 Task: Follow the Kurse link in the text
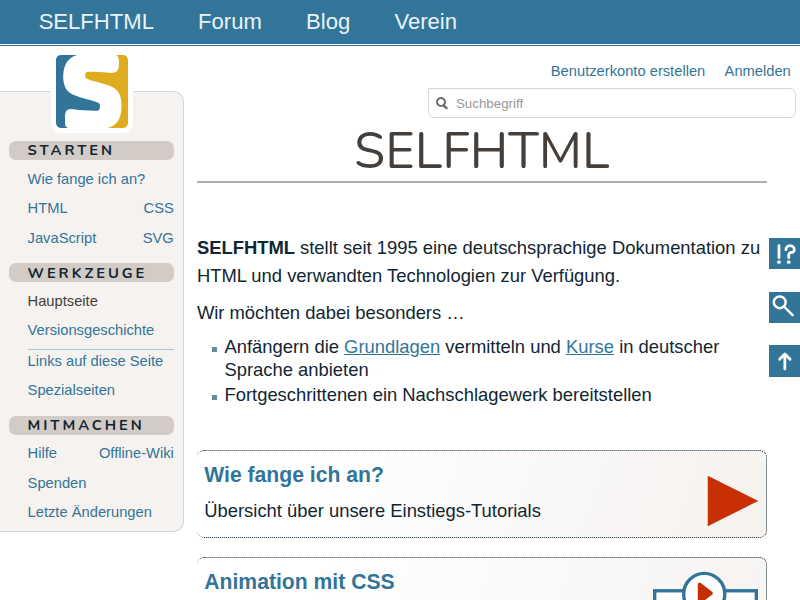click(590, 347)
